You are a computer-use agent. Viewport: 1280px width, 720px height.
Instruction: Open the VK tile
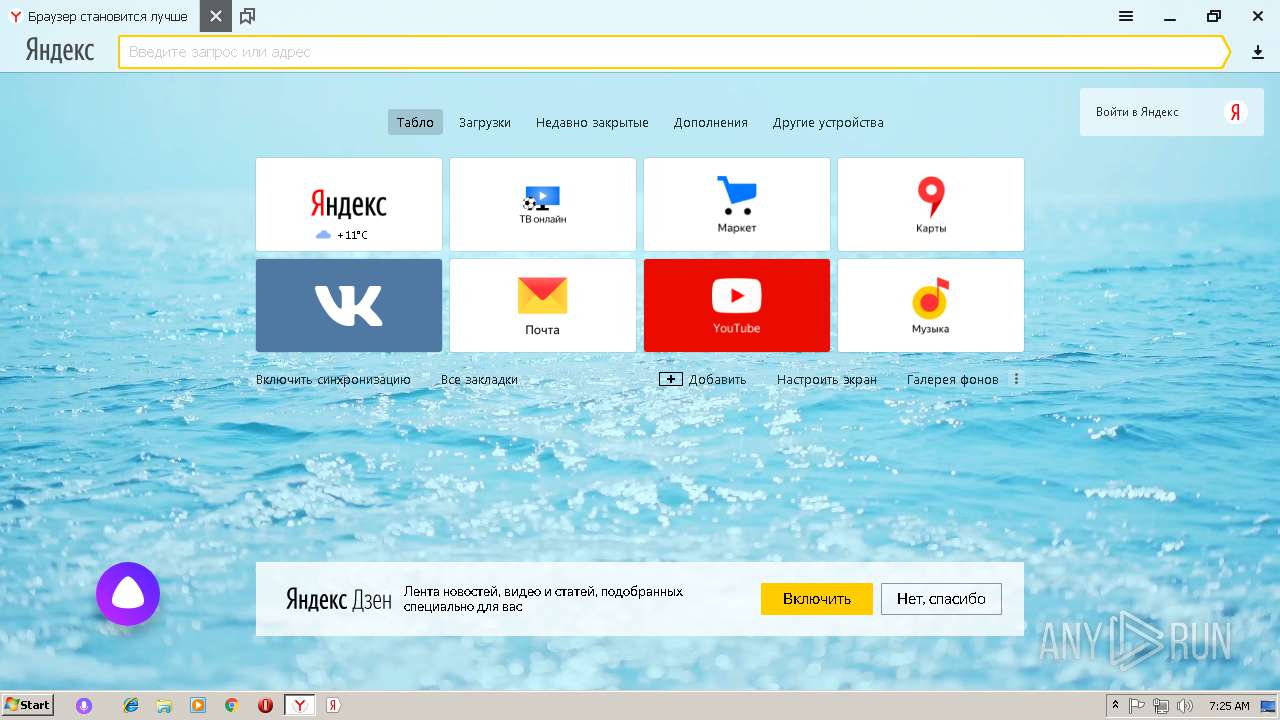(x=349, y=306)
